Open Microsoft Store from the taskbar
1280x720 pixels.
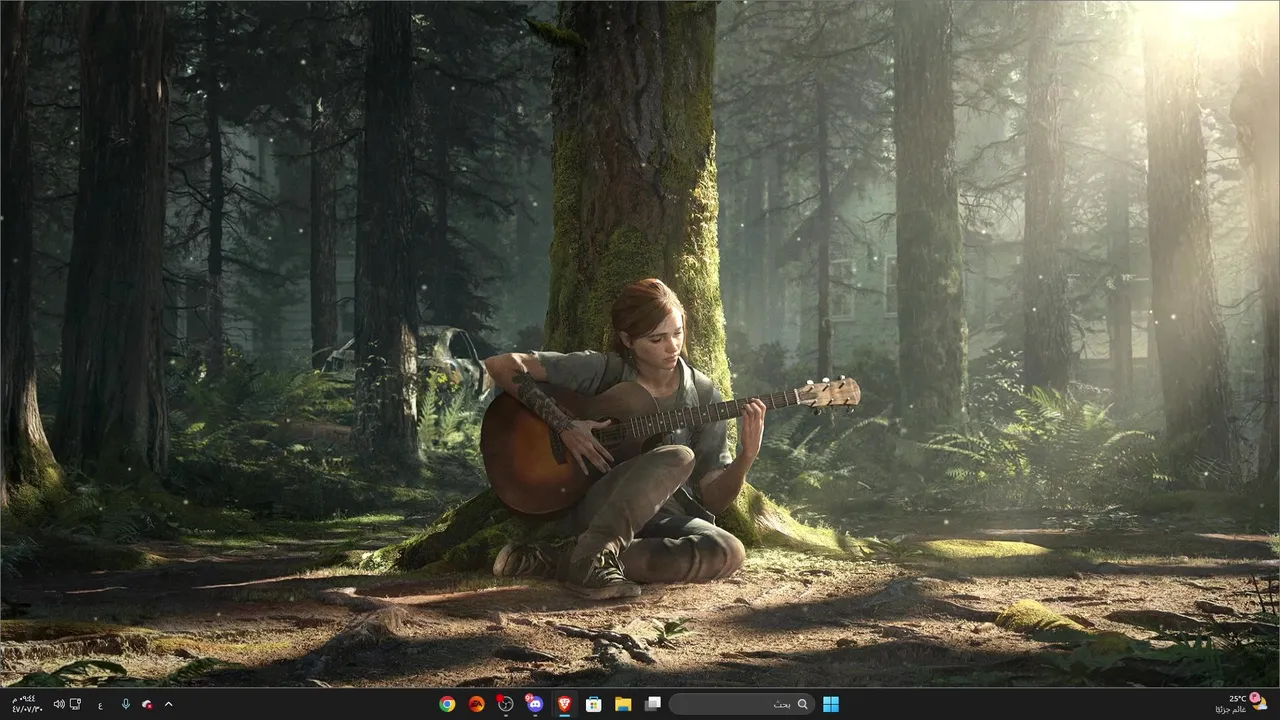(593, 704)
